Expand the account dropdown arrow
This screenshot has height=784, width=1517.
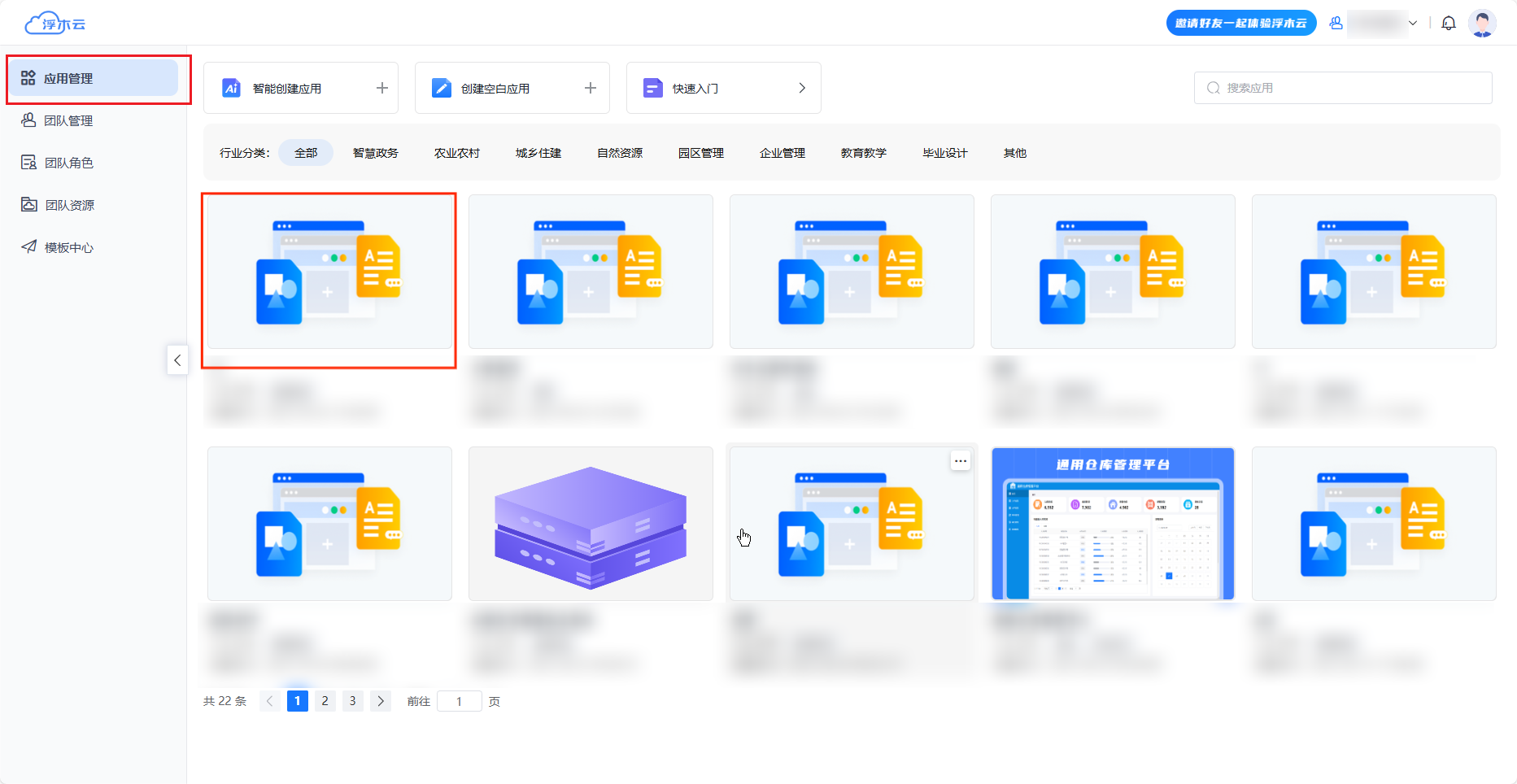[1413, 24]
